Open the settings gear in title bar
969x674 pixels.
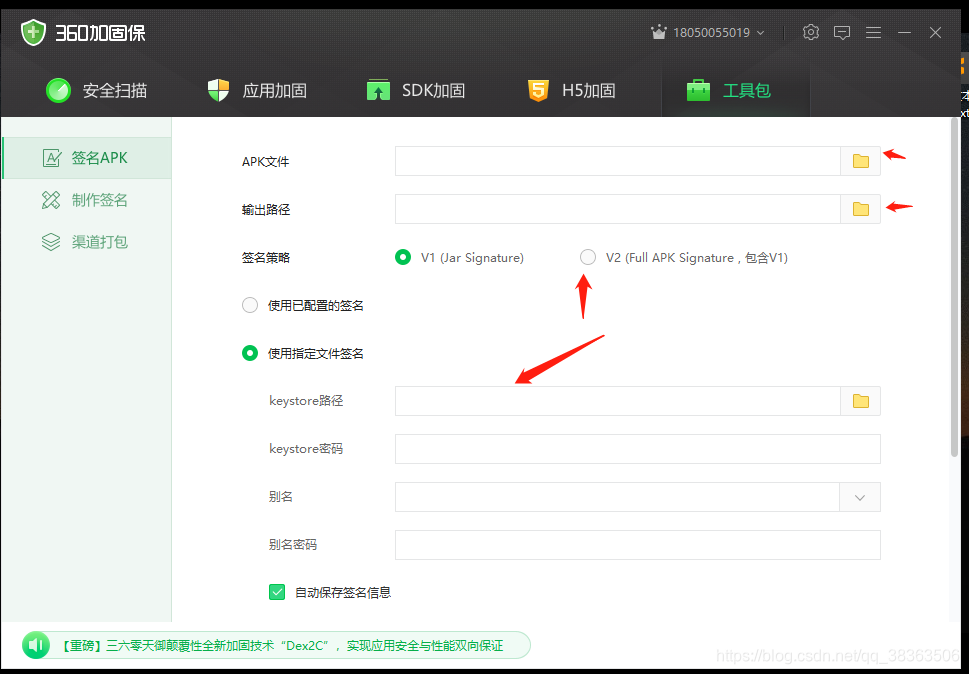click(x=811, y=32)
